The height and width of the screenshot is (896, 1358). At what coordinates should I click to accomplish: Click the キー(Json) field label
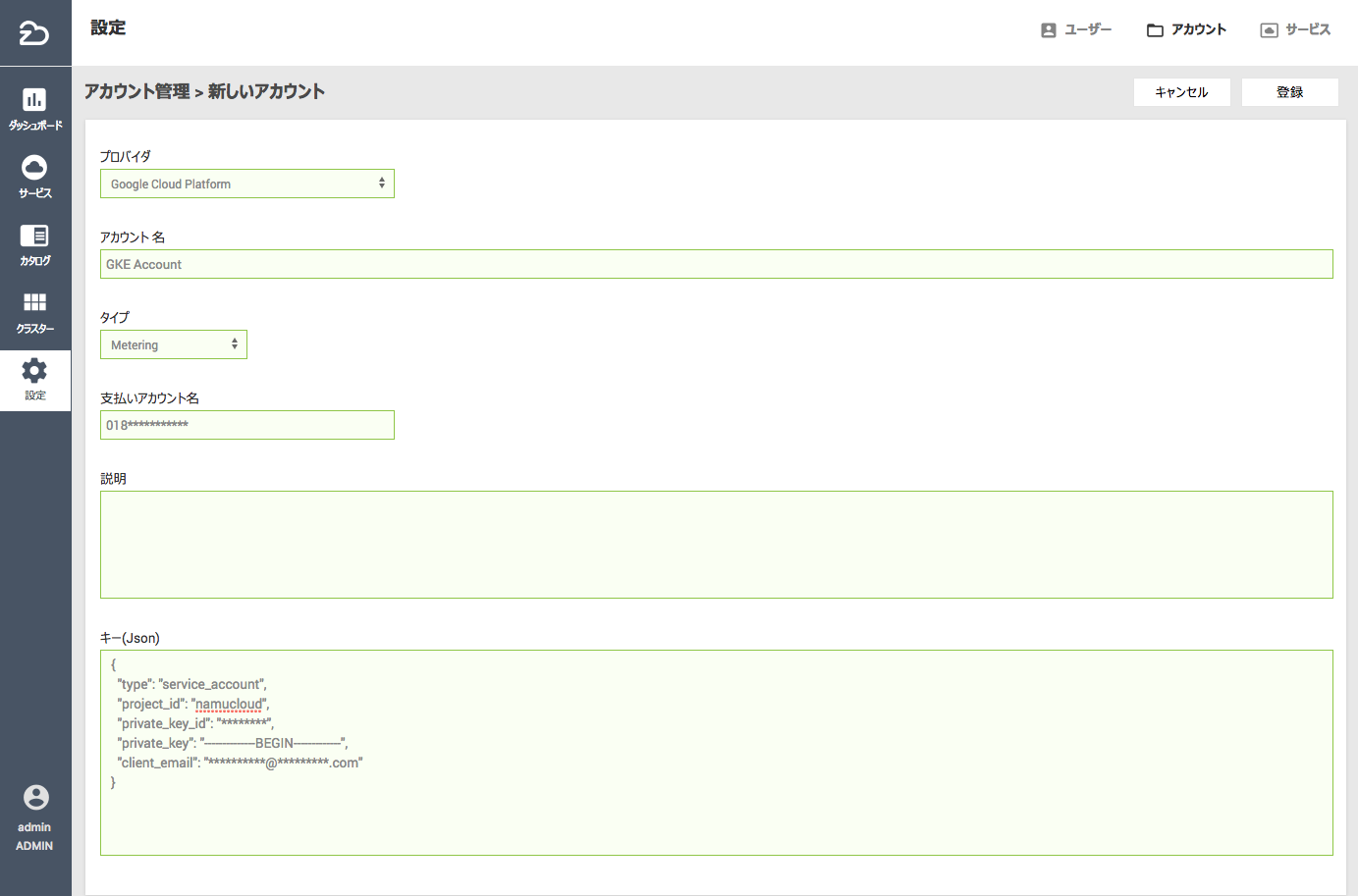click(130, 638)
